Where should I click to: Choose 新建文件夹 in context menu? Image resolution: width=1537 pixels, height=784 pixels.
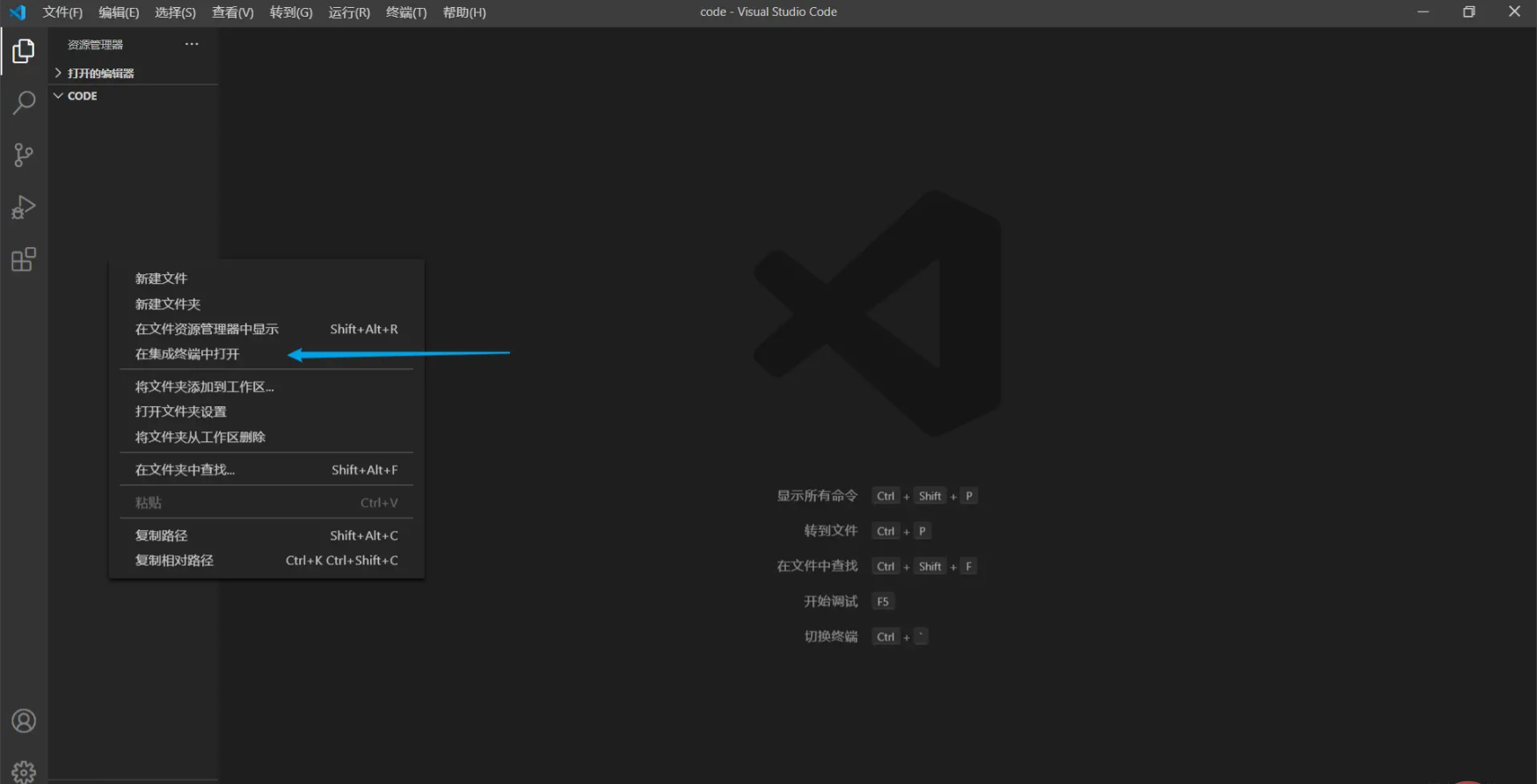coord(266,304)
